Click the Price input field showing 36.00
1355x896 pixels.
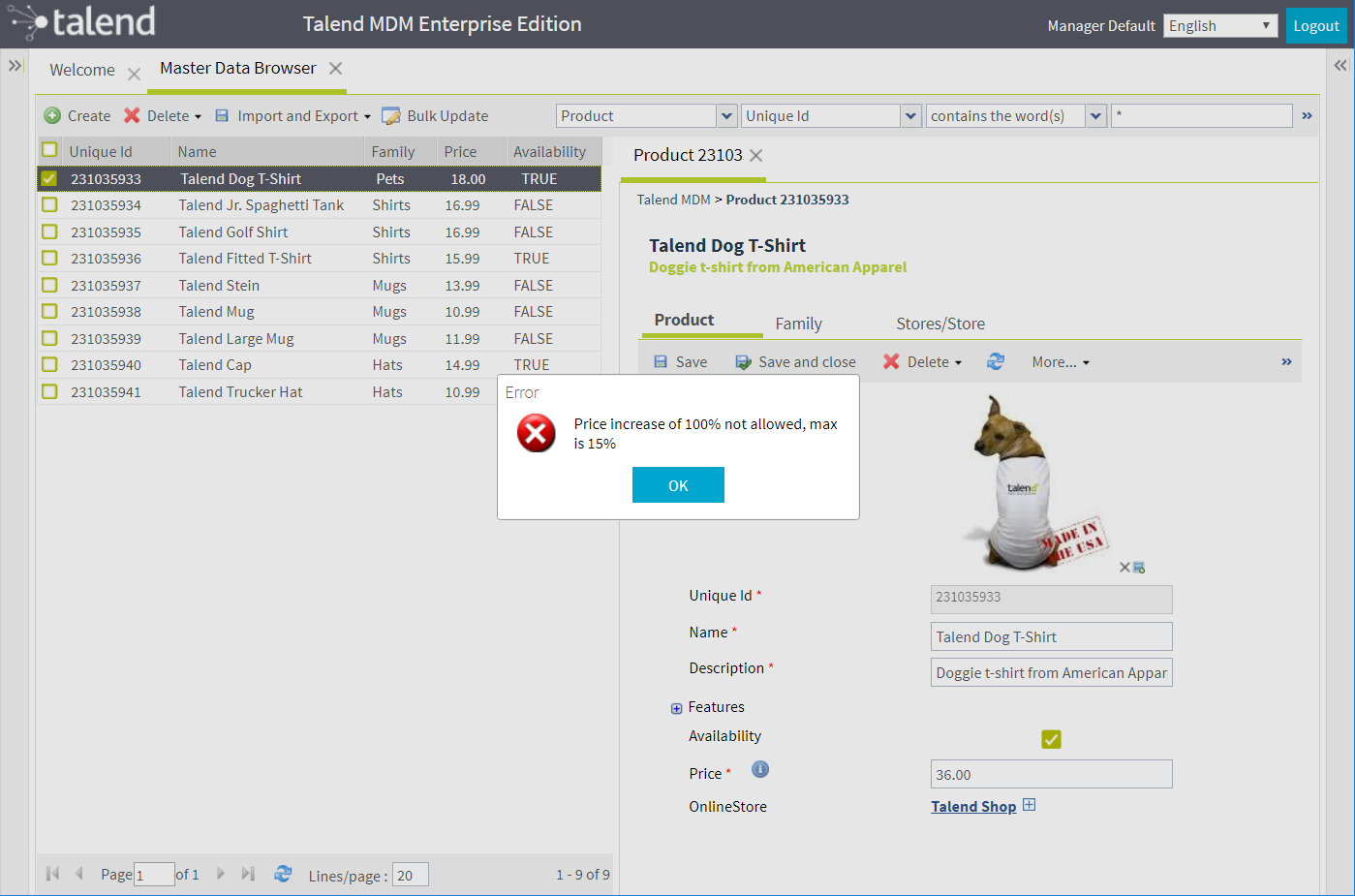(x=1051, y=774)
